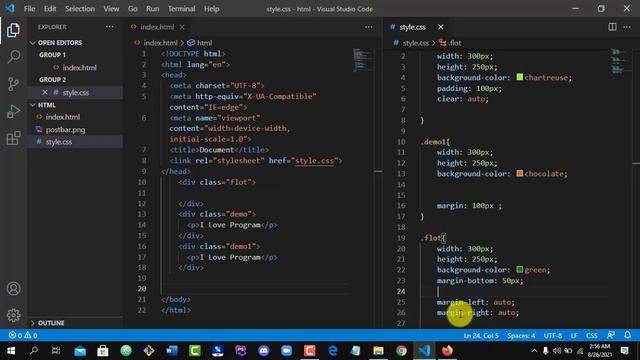The width and height of the screenshot is (640, 360).
Task: Click the LF end-of-line selector
Action: point(574,336)
